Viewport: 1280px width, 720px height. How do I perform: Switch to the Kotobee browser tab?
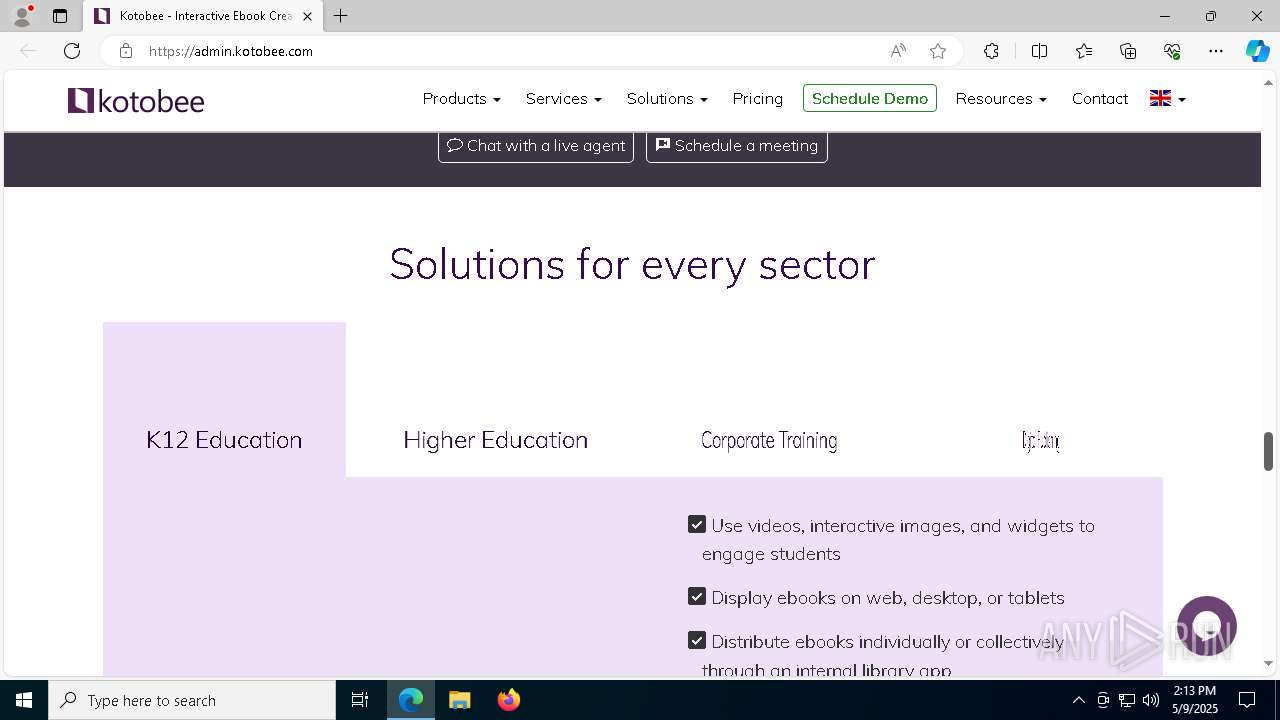[204, 16]
